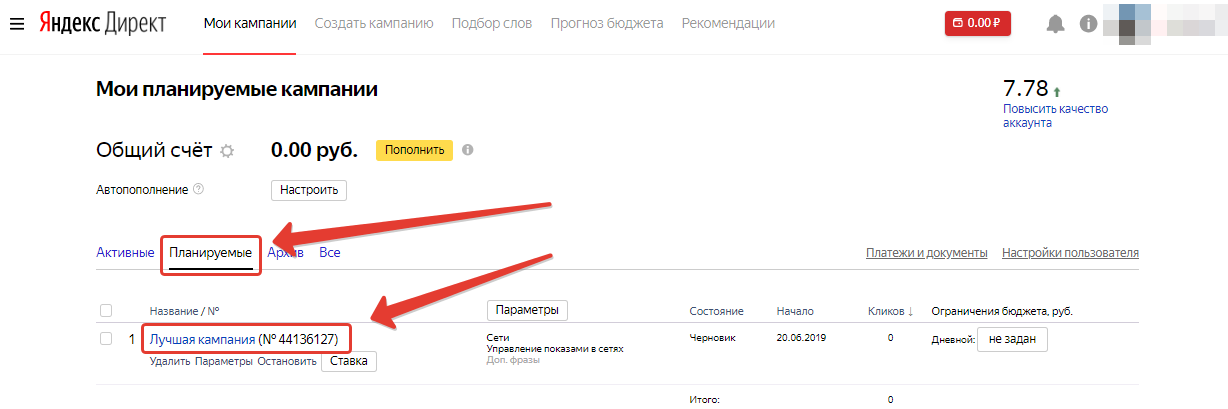Open Подбор слов
The height and width of the screenshot is (409, 1228).
pos(492,23)
